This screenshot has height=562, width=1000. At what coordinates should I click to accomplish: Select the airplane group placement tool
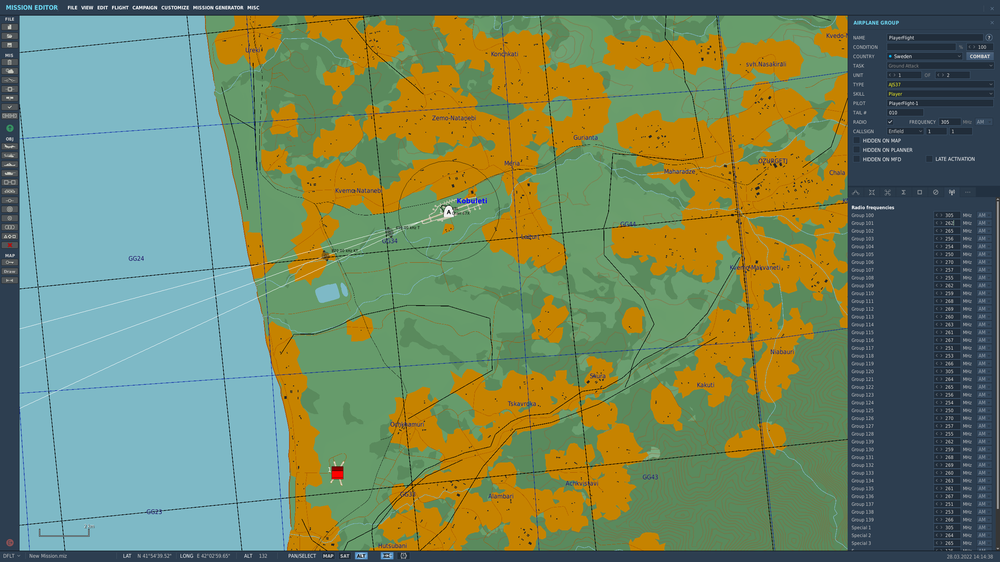point(10,147)
